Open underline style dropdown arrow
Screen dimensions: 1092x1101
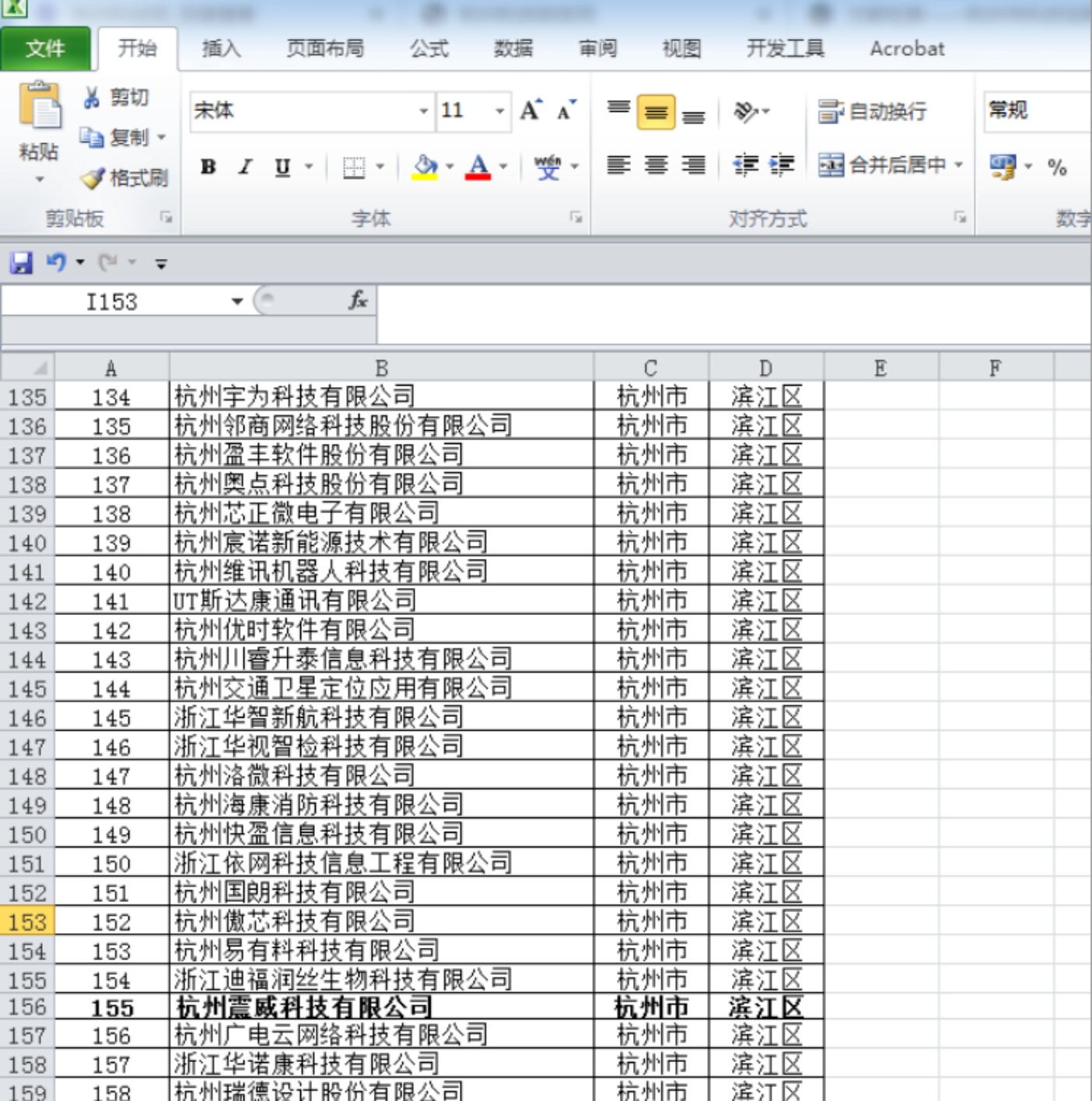click(309, 166)
